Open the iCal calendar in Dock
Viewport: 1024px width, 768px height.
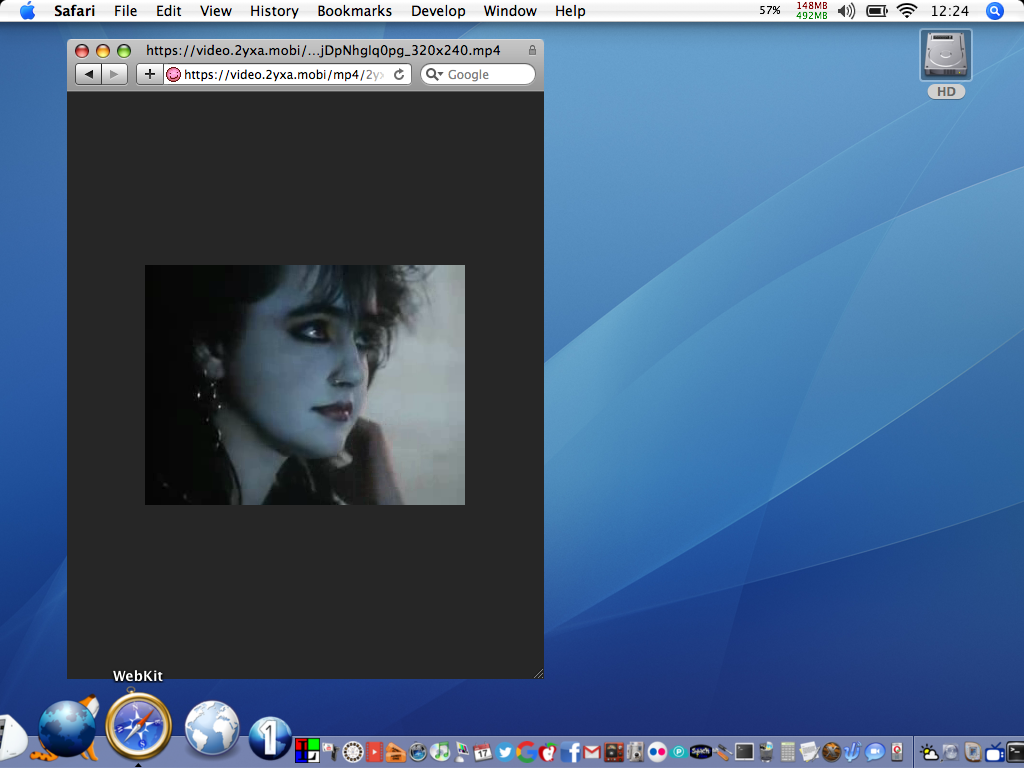[x=483, y=752]
